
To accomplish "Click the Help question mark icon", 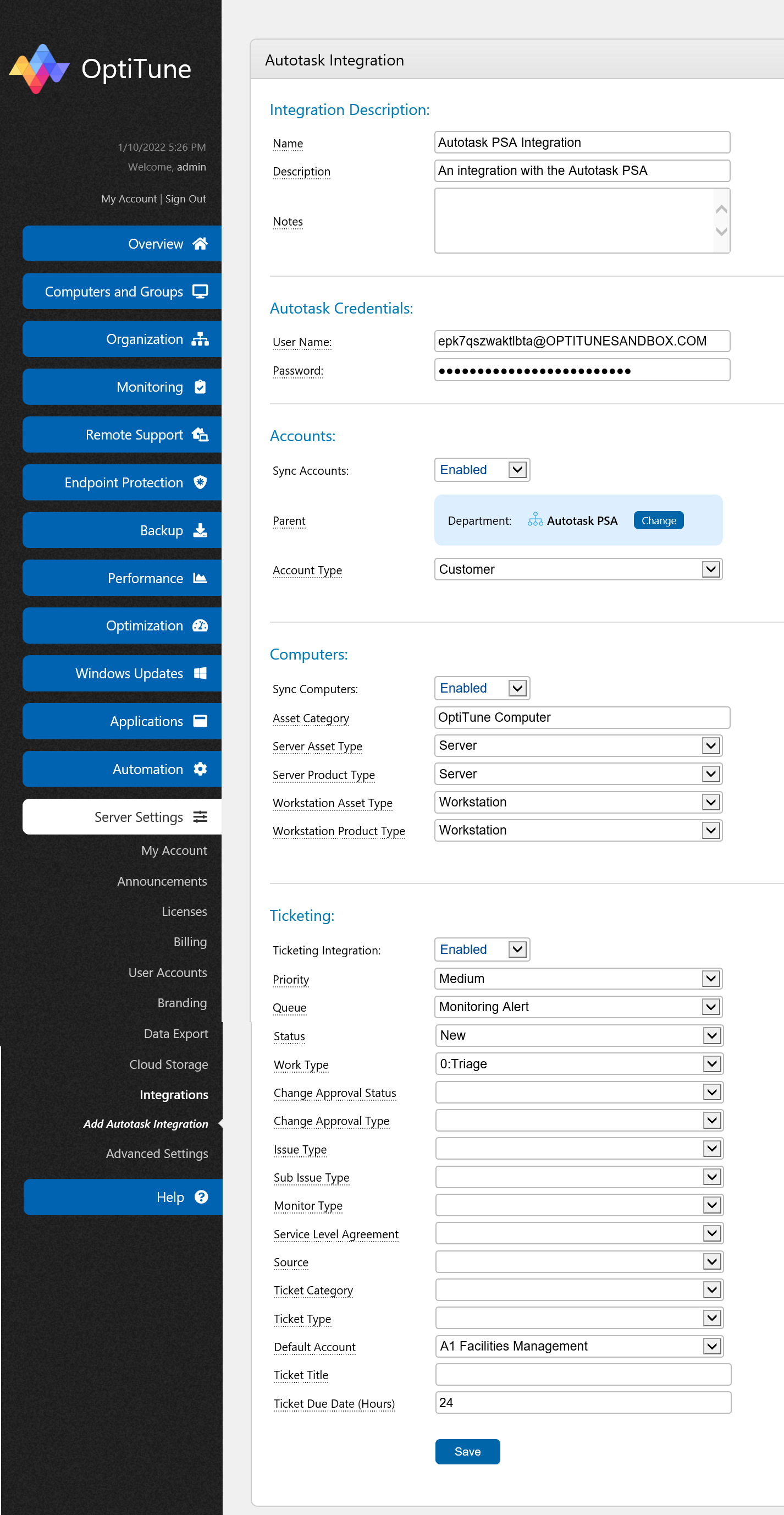I will coord(201,1196).
